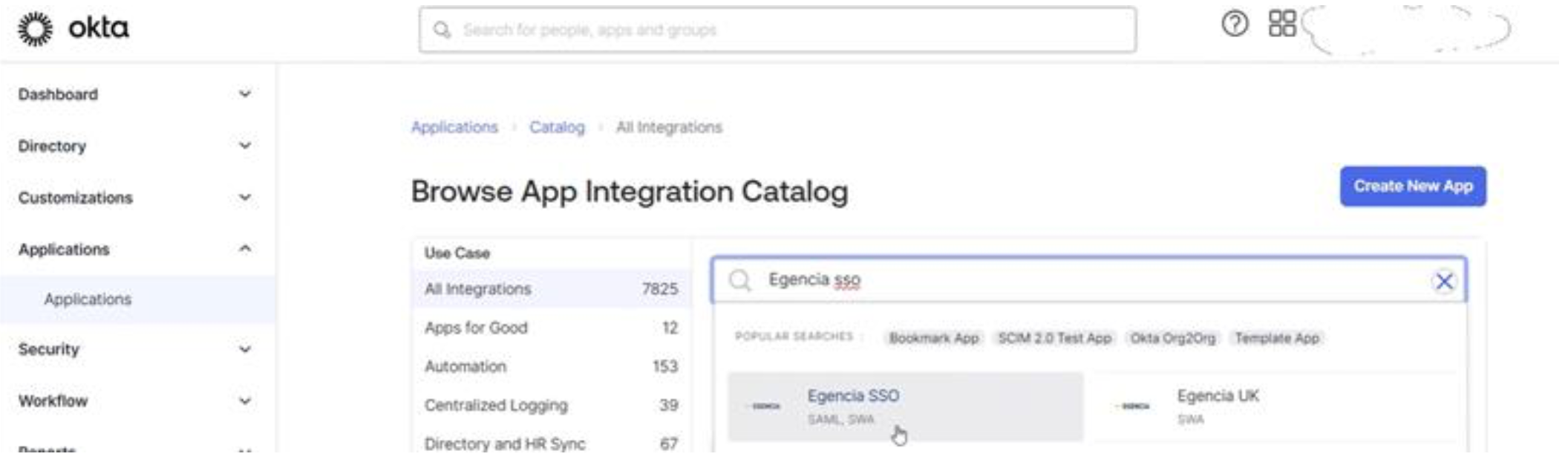The height and width of the screenshot is (471, 1568).
Task: Select Bookmark App popular search
Action: pyautogui.click(x=934, y=338)
